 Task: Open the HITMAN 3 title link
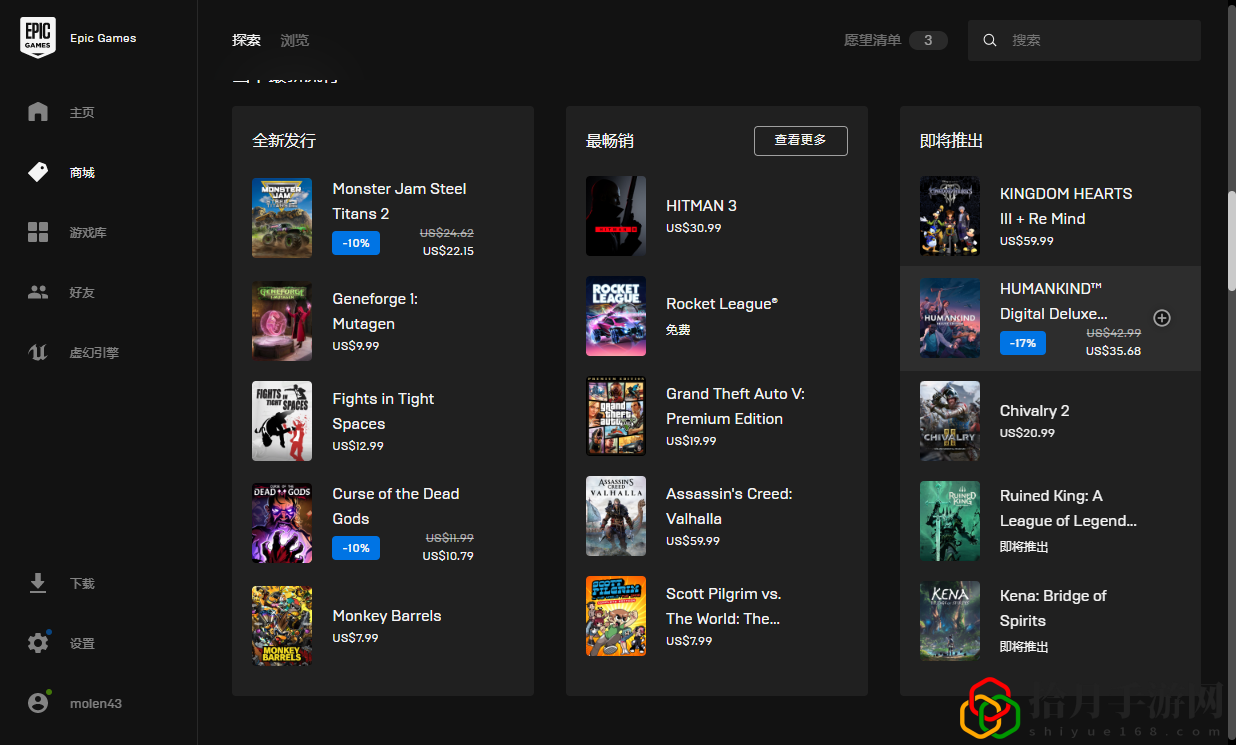click(x=701, y=205)
